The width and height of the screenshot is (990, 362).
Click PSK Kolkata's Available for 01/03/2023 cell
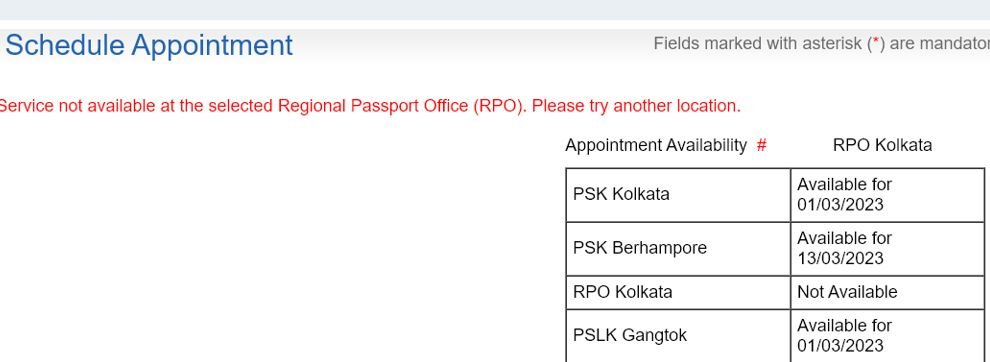pyautogui.click(x=887, y=195)
